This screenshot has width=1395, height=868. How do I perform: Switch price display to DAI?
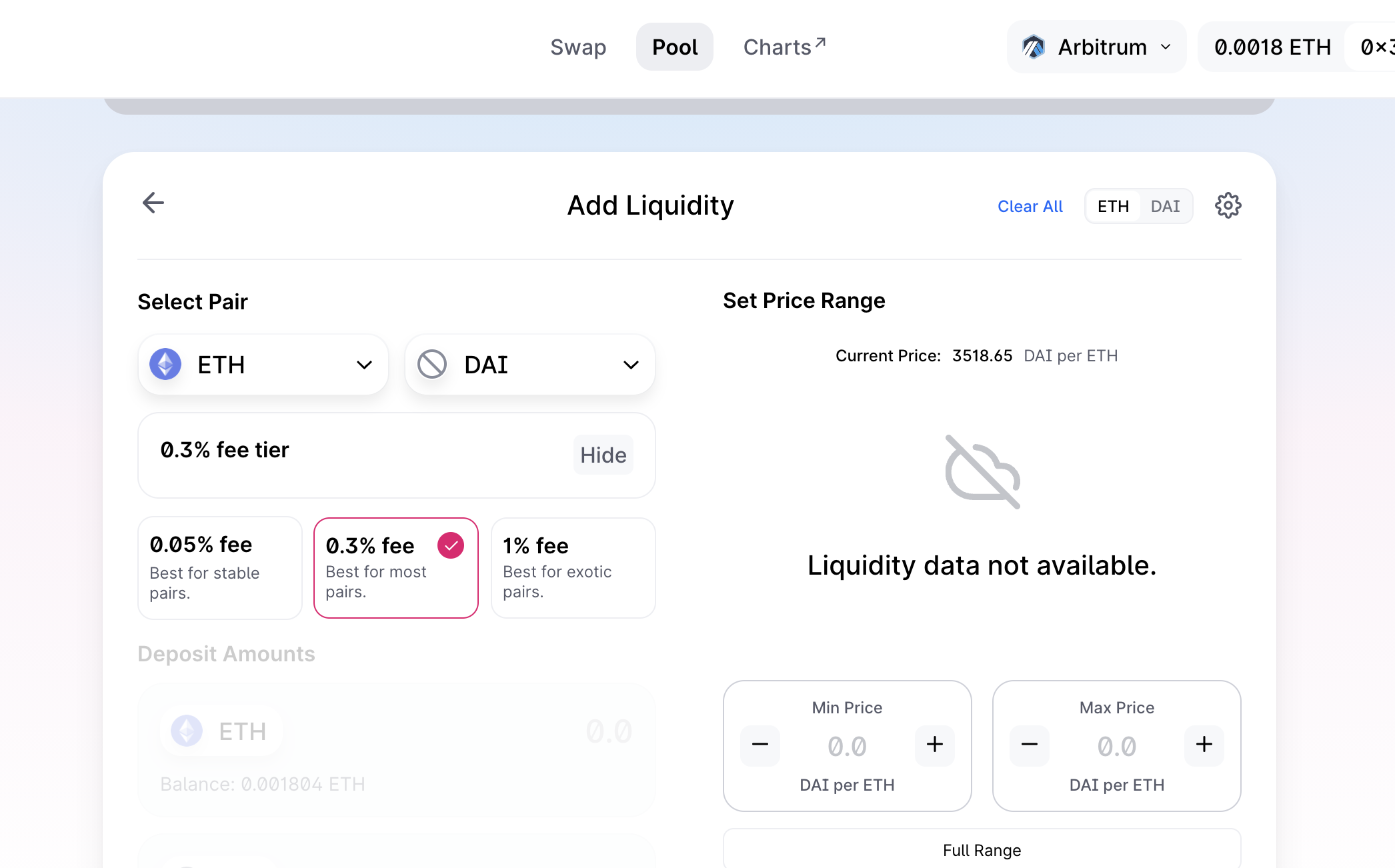1165,206
